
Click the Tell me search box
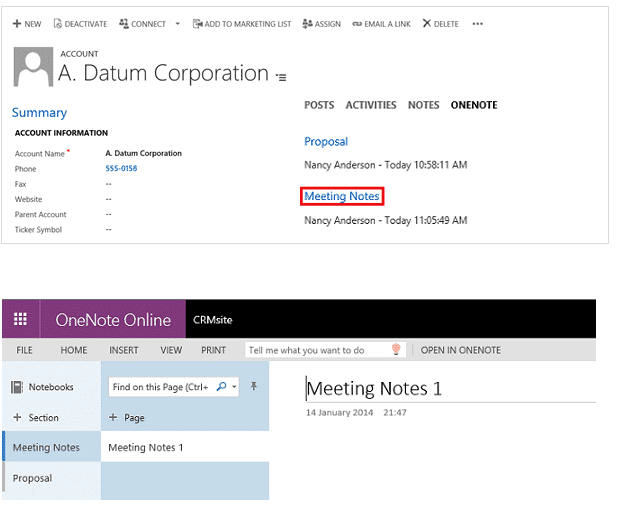pyautogui.click(x=318, y=351)
